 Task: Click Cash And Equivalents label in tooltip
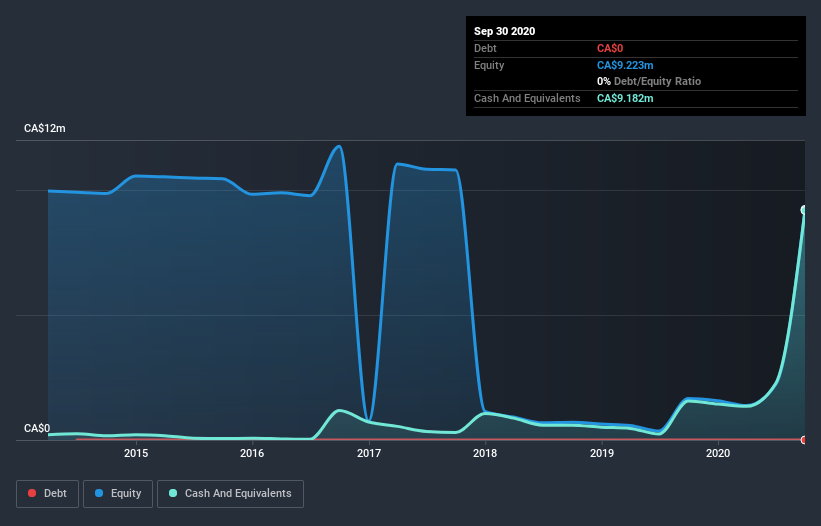point(527,98)
